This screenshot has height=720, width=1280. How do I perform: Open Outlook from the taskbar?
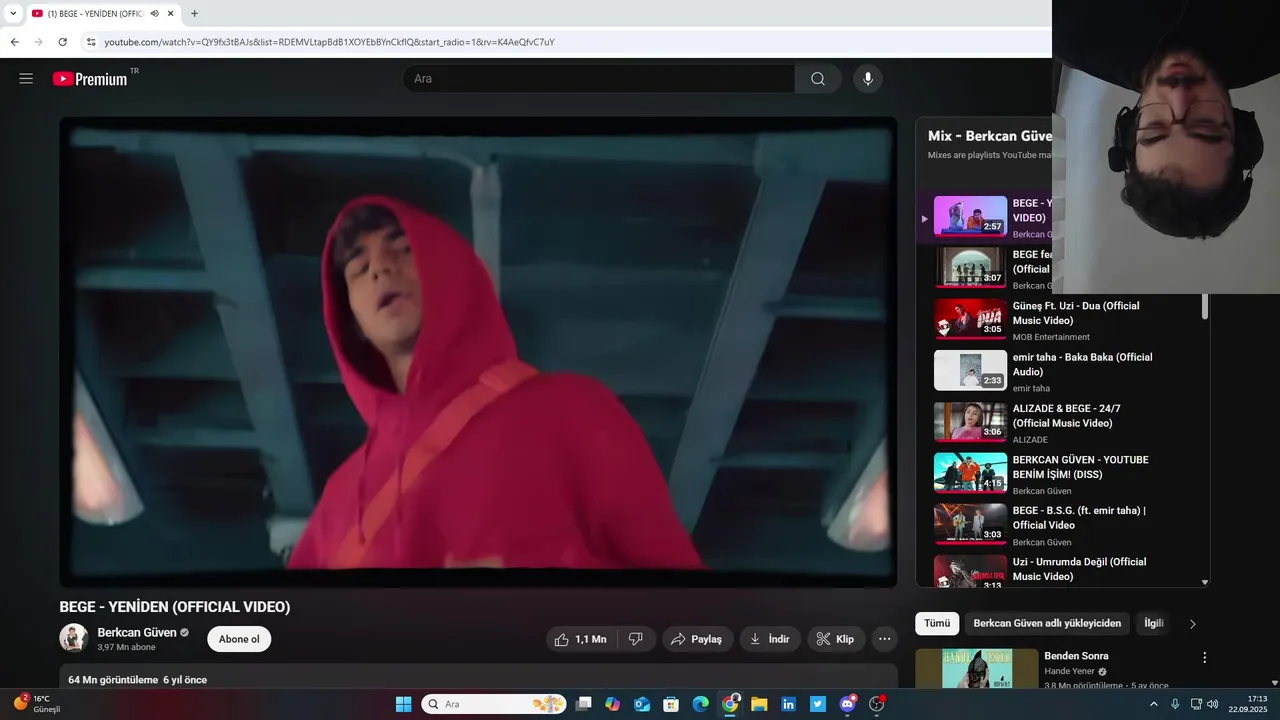642,704
